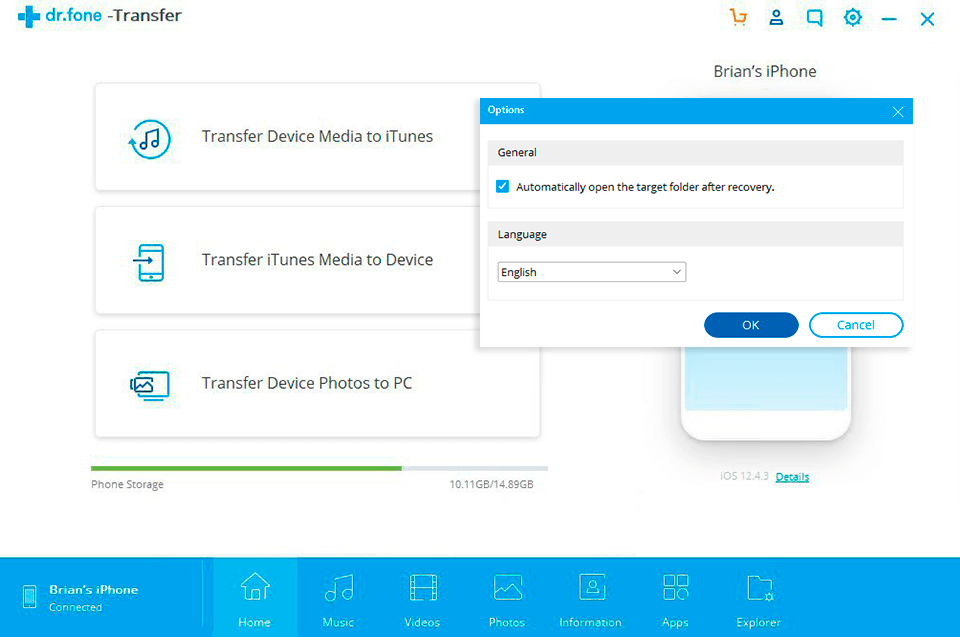This screenshot has width=960, height=637.
Task: Confirm options by clicking OK
Action: pyautogui.click(x=751, y=324)
